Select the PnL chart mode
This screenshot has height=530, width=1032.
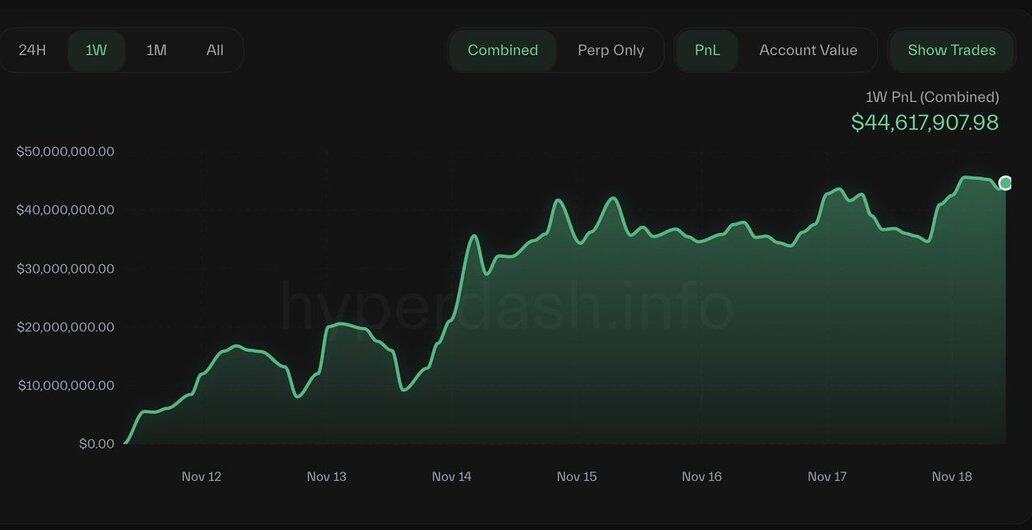click(x=707, y=50)
